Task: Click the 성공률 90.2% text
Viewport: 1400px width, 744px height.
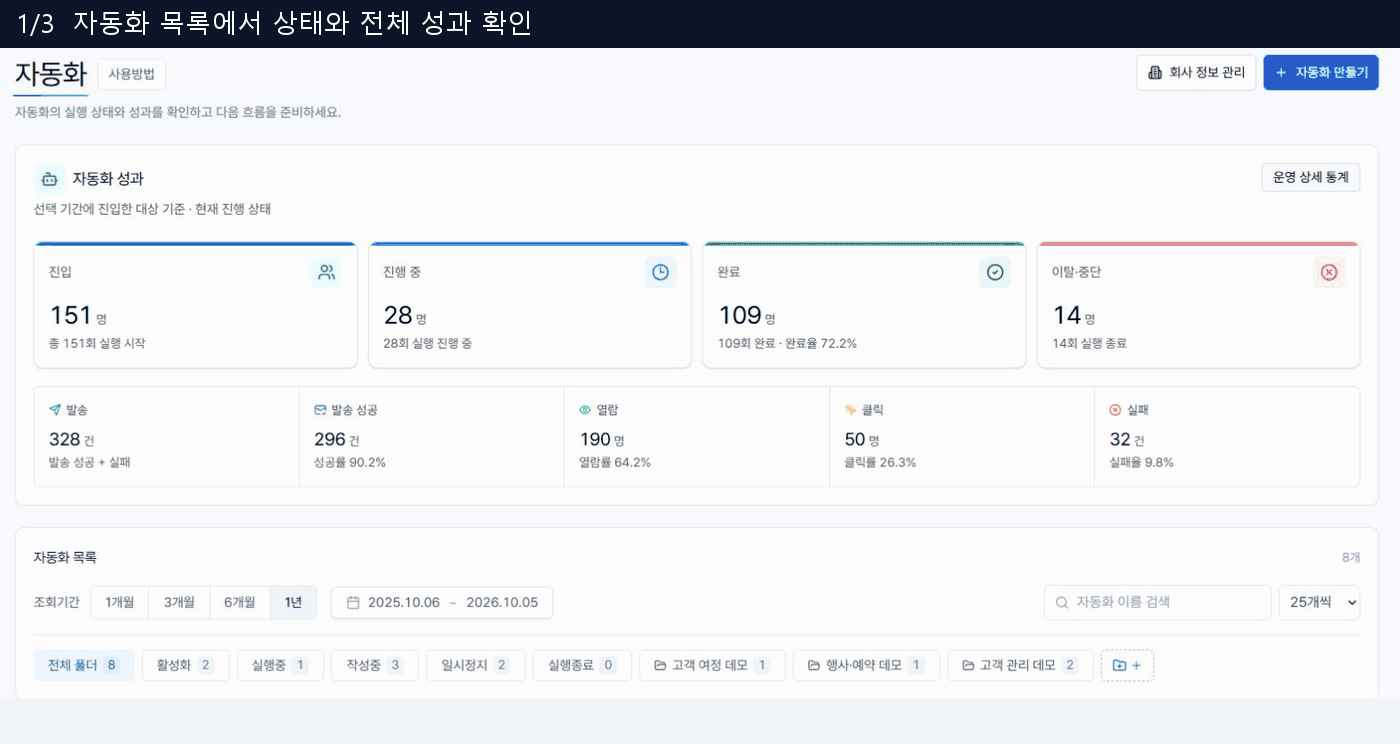Action: tap(350, 462)
